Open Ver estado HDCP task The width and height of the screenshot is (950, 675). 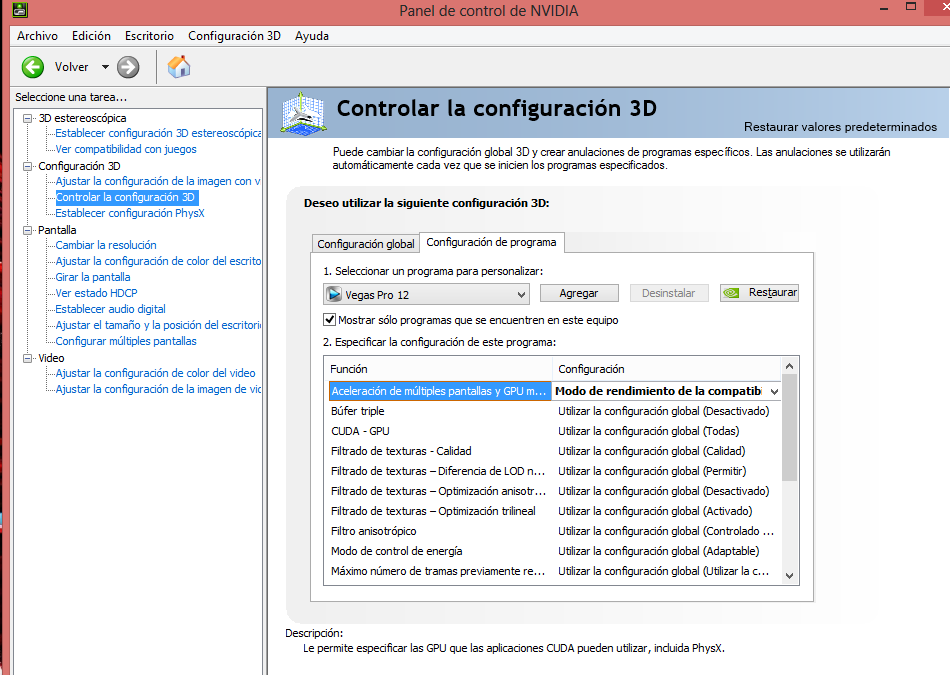tap(96, 293)
